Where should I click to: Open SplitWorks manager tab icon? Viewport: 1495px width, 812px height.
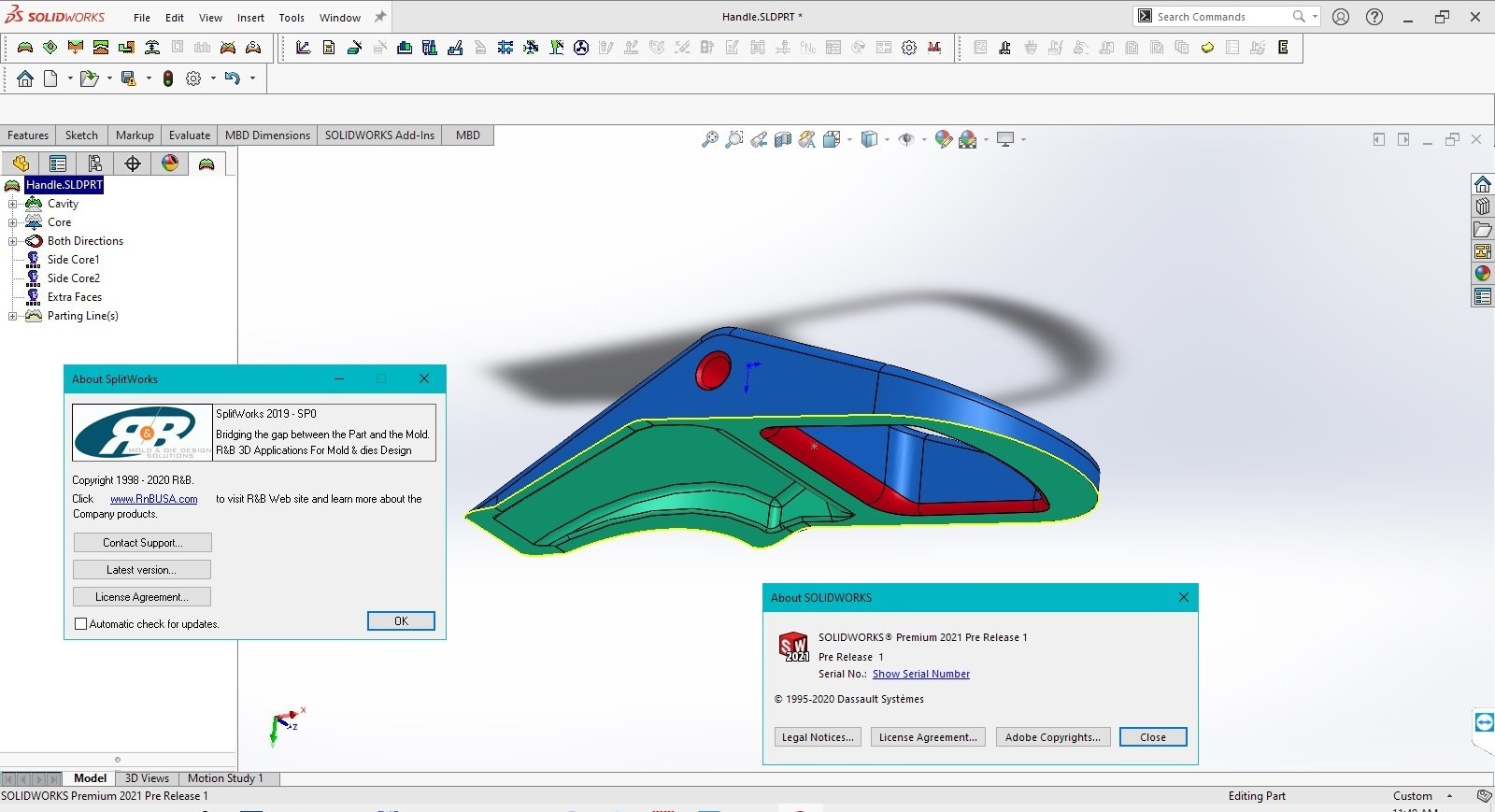click(206, 164)
